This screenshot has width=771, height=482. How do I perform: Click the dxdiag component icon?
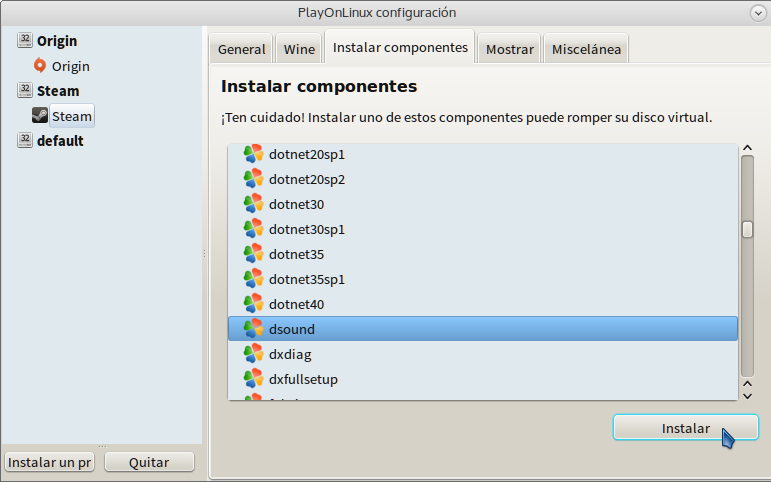click(253, 354)
